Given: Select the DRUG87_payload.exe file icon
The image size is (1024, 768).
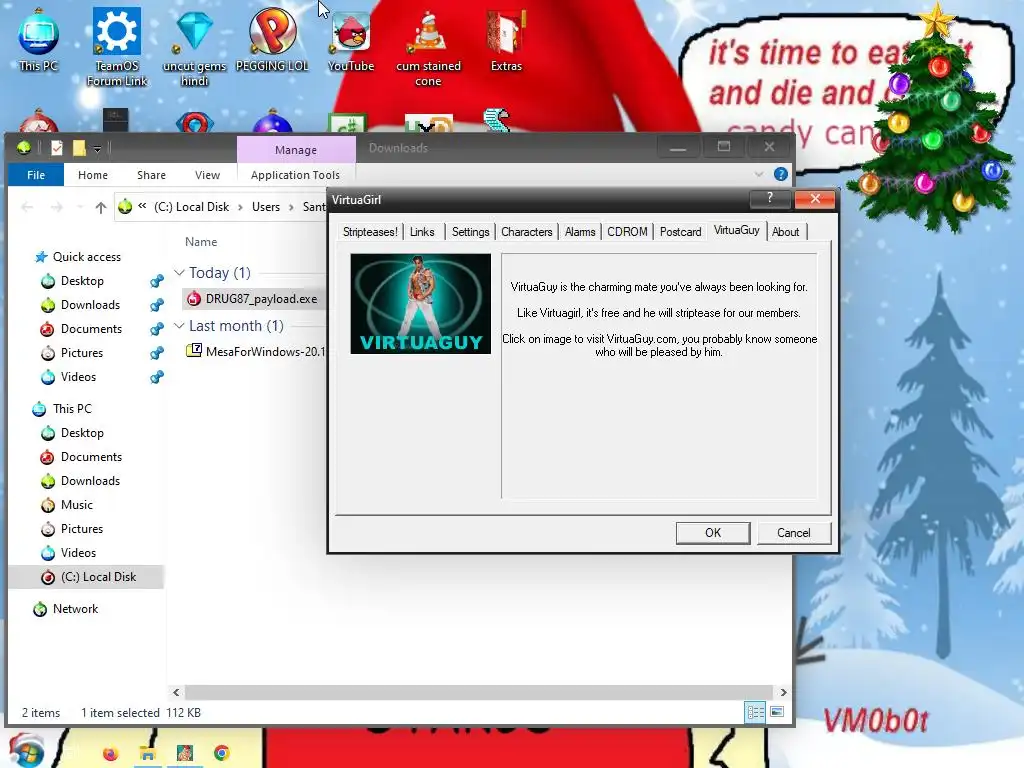Looking at the screenshot, I should point(194,298).
